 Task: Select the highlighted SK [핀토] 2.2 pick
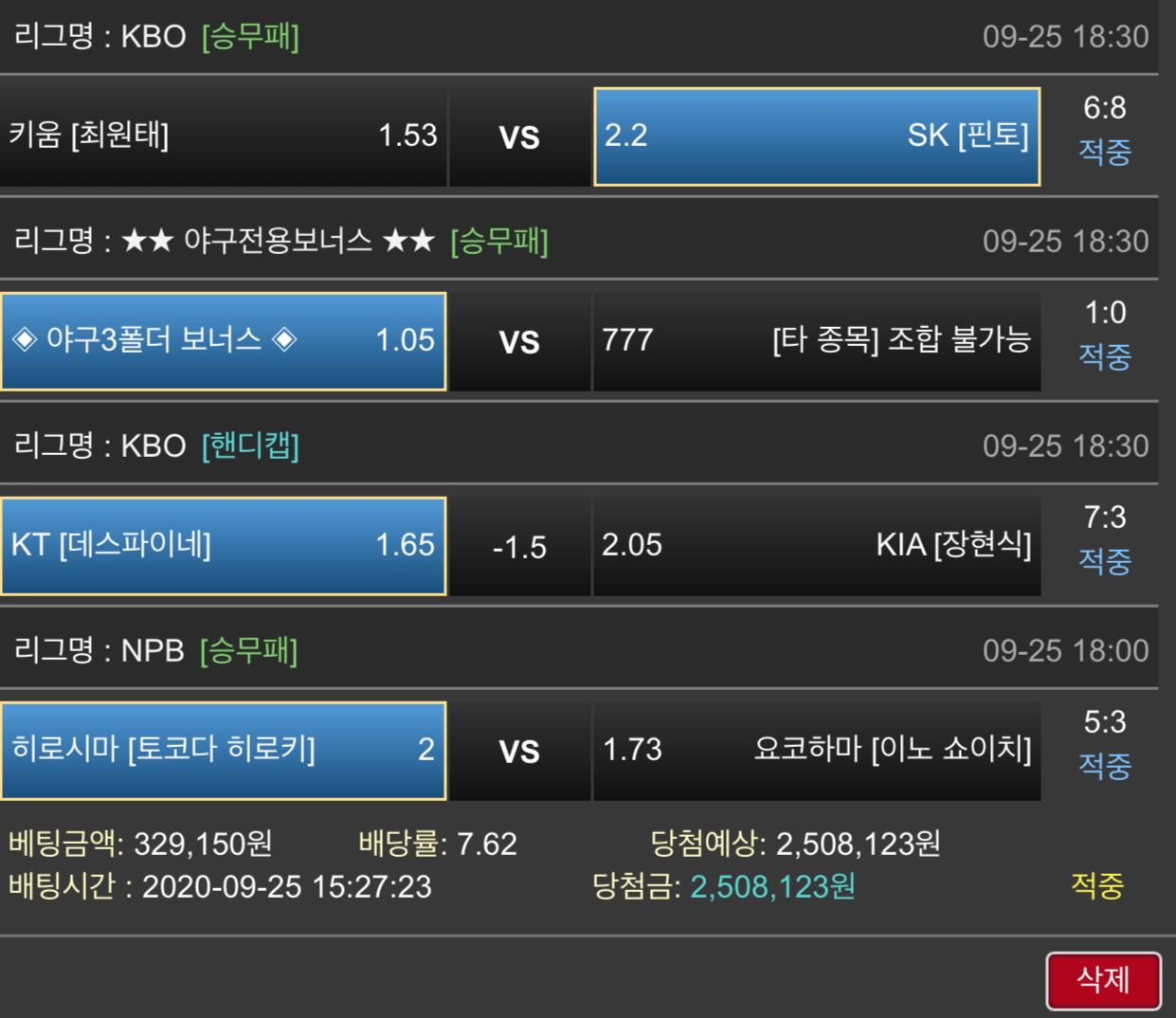[x=817, y=136]
